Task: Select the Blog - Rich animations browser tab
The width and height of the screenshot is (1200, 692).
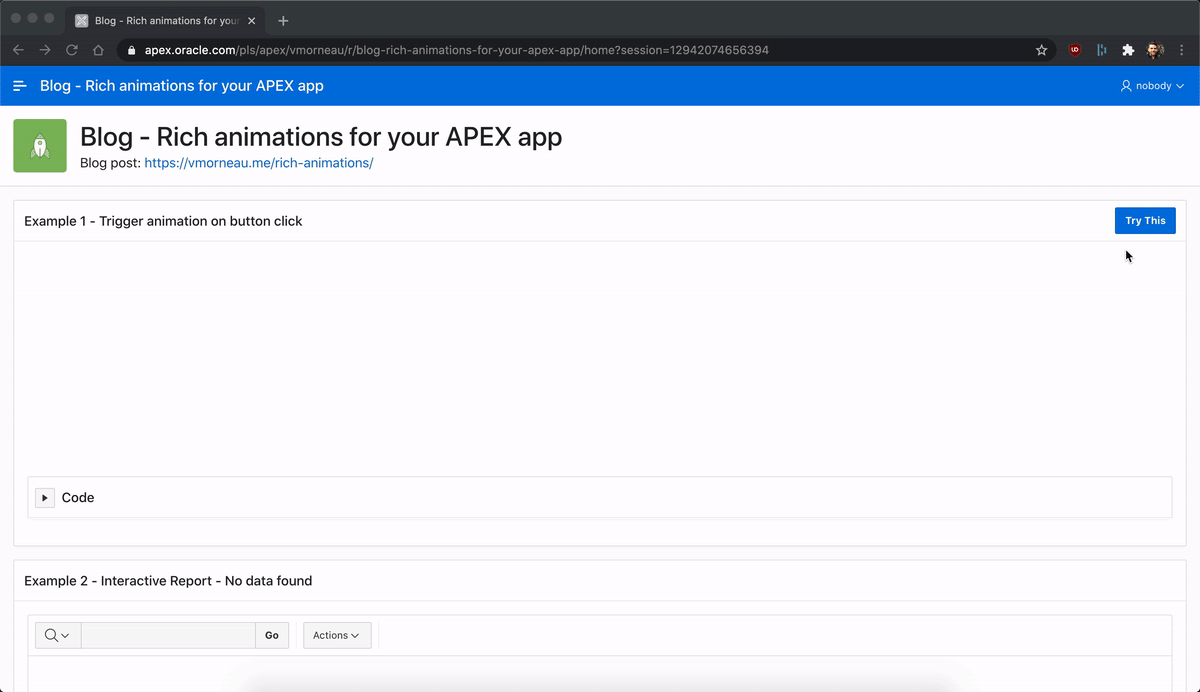Action: pyautogui.click(x=166, y=20)
